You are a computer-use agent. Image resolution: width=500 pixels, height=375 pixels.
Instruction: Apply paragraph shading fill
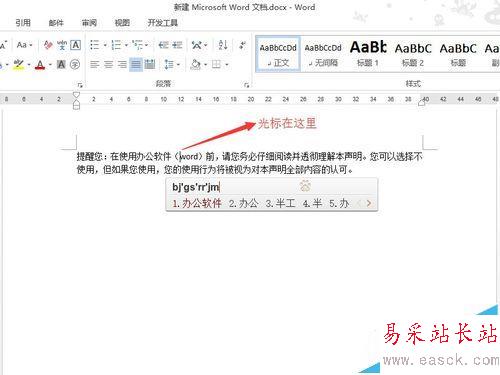click(196, 64)
